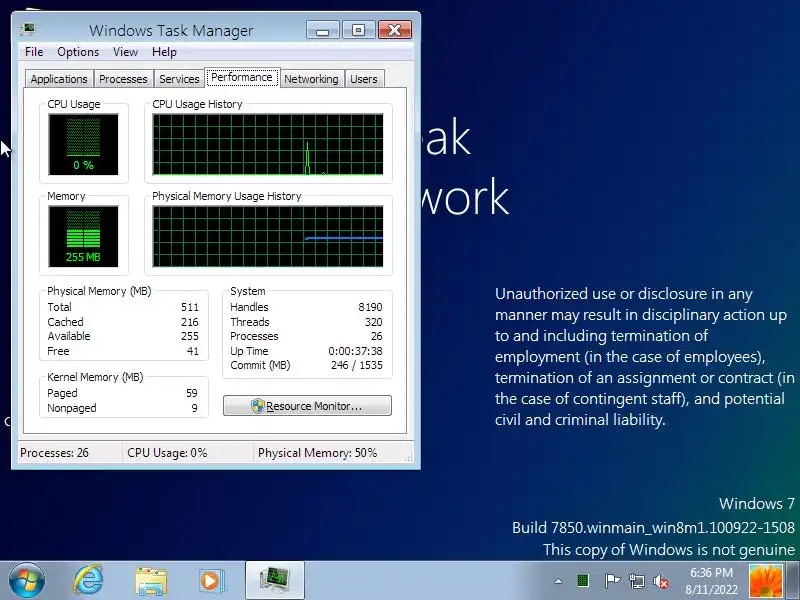800x600 pixels.
Task: Show hidden tray icons arrow
Action: coord(558,581)
